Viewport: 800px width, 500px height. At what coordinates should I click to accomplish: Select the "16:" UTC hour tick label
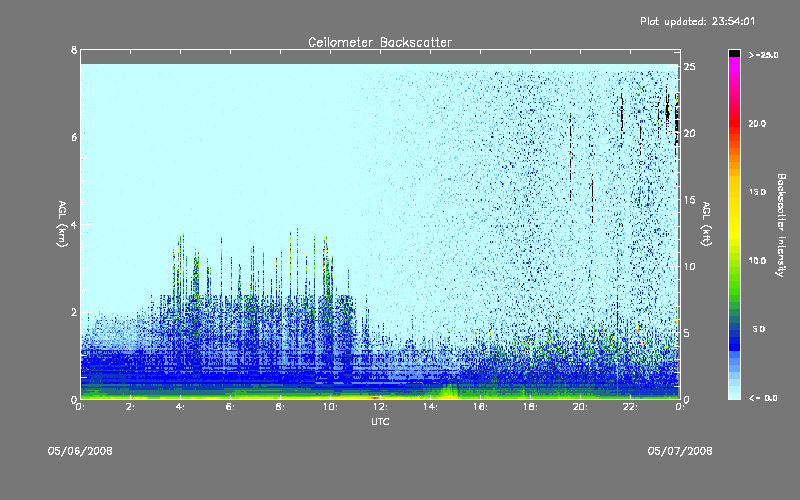481,407
